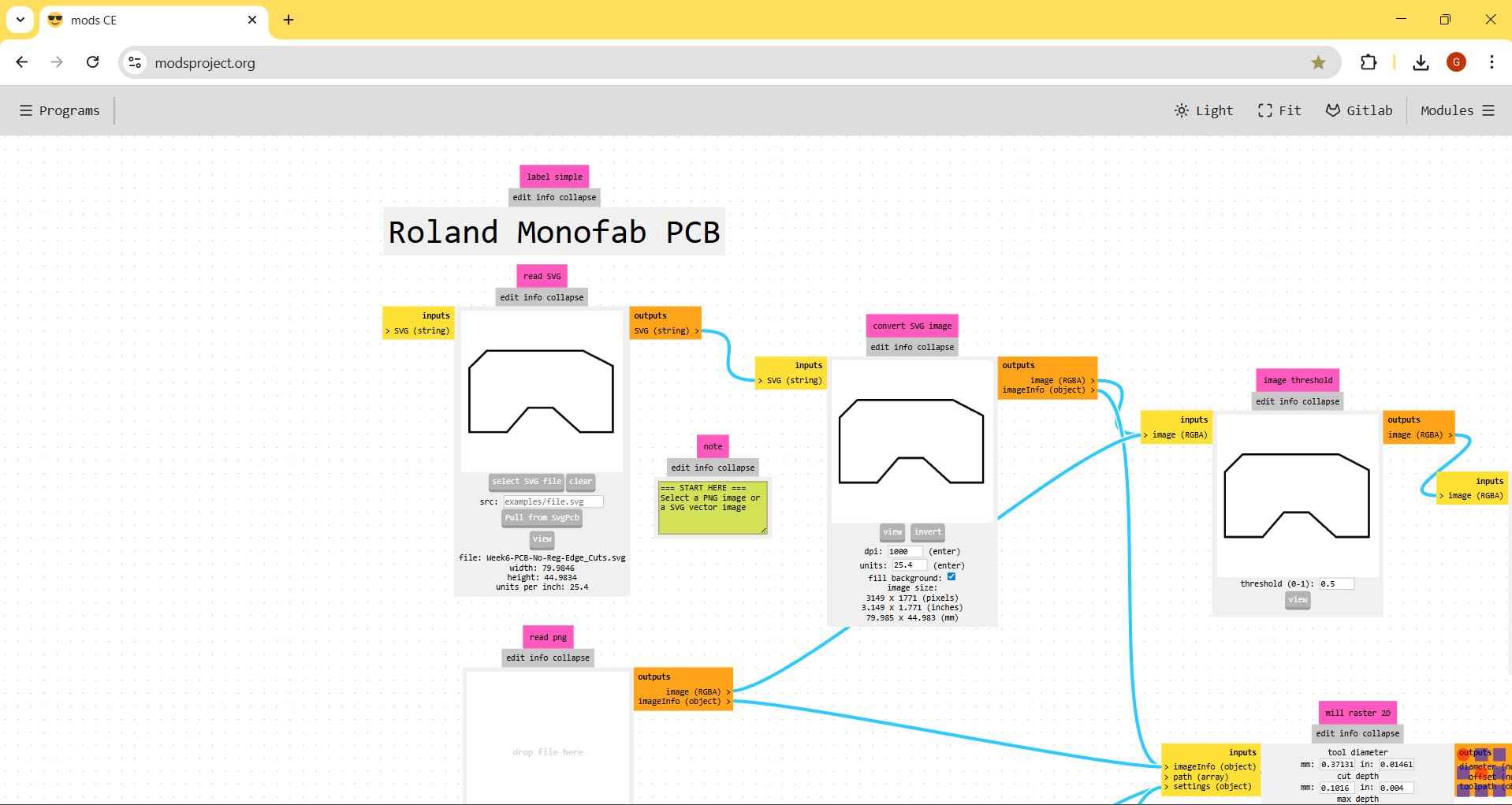Image resolution: width=1512 pixels, height=805 pixels.
Task: Focus the cut depth inches field
Action: 1396,787
